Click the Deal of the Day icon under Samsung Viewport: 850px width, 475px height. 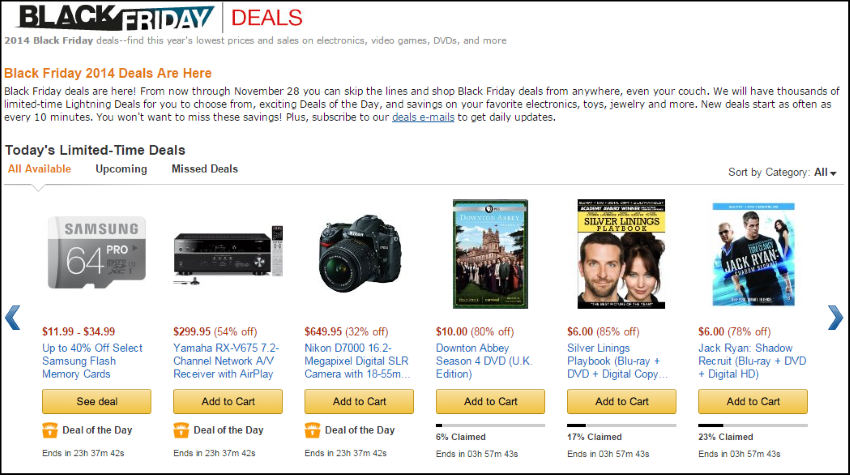tap(50, 430)
